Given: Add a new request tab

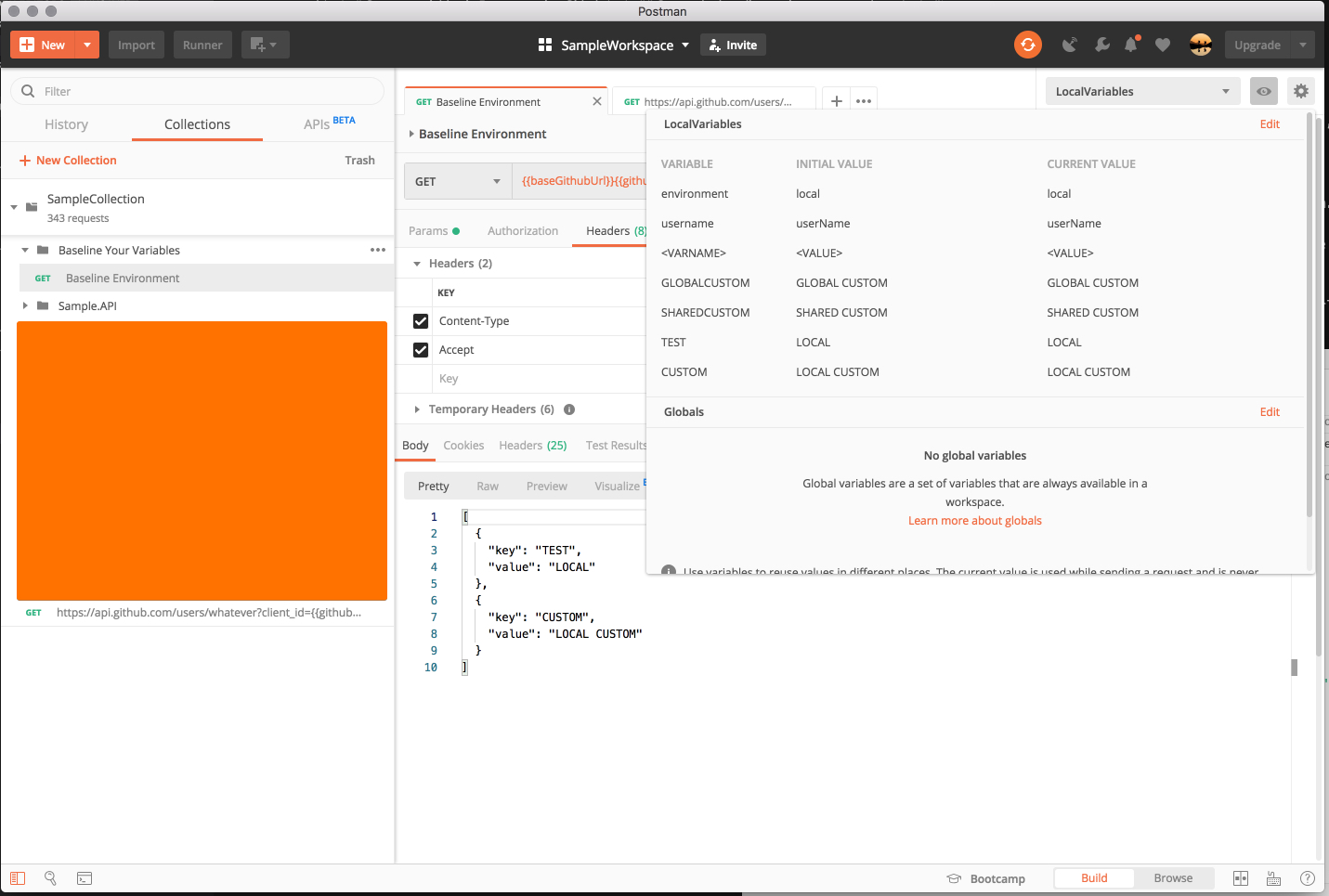Looking at the screenshot, I should point(837,101).
